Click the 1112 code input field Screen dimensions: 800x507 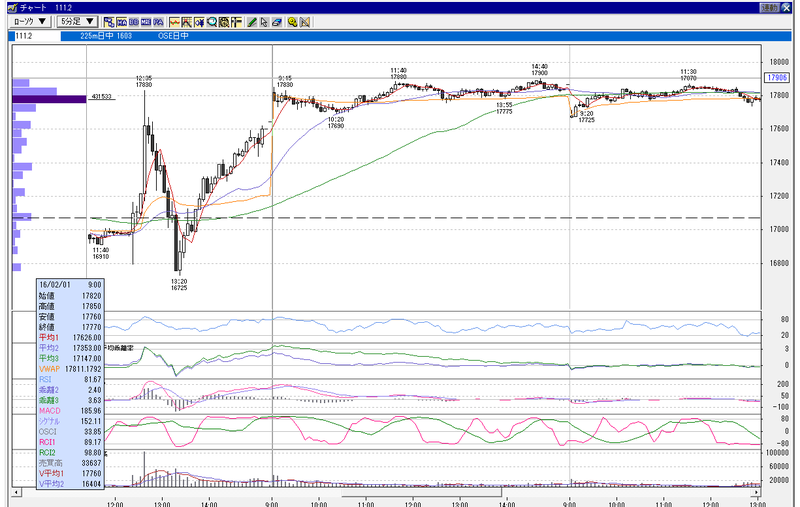click(35, 36)
